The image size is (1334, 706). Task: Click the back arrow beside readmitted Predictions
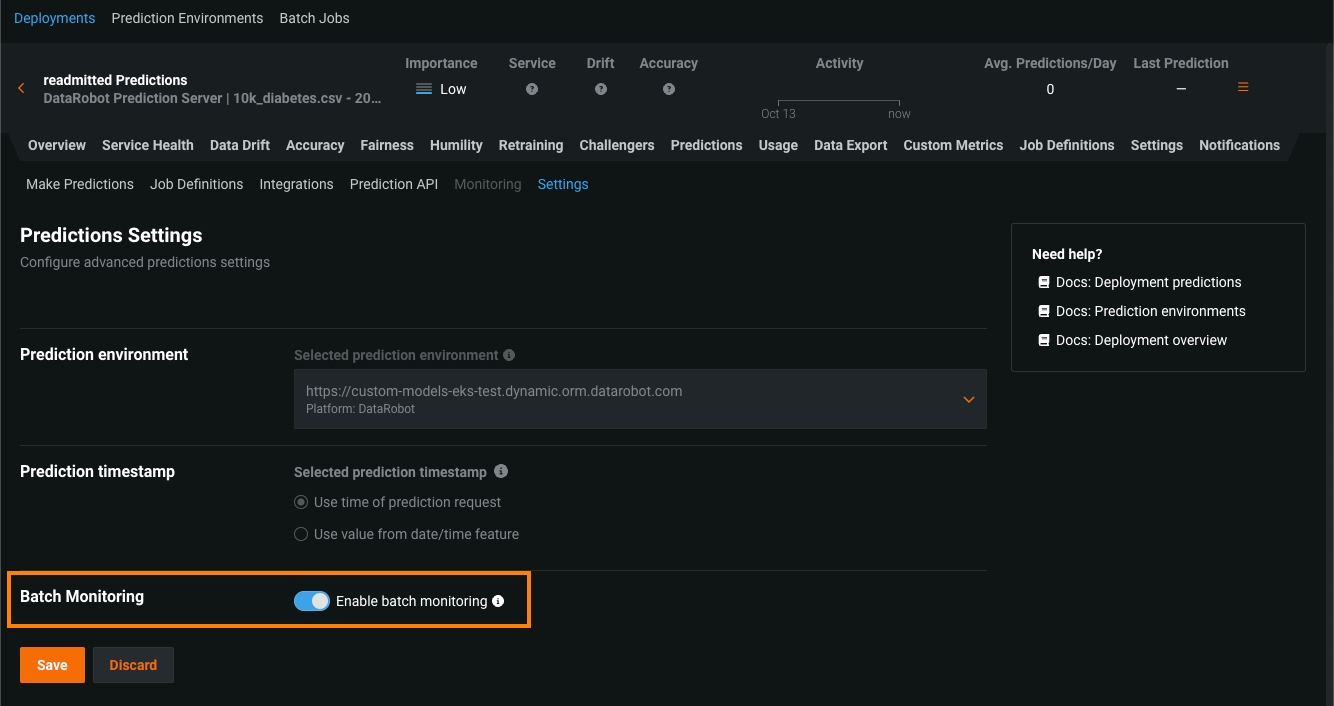(21, 89)
